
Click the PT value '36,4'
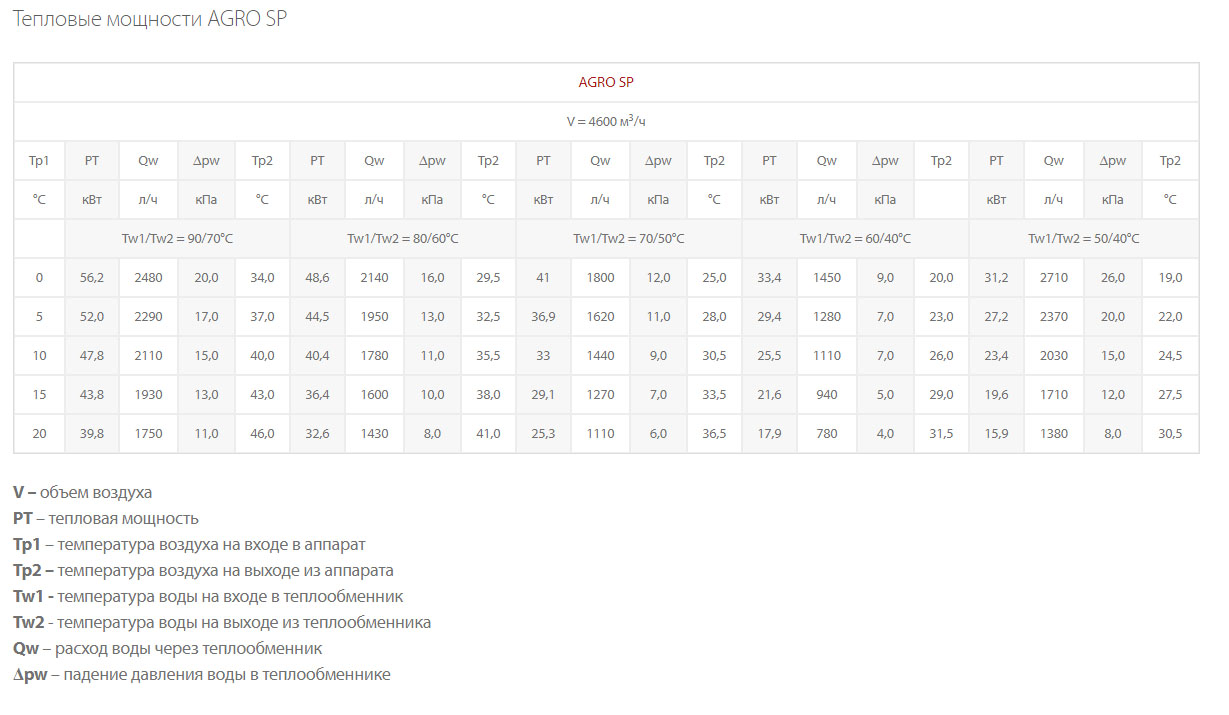point(317,394)
